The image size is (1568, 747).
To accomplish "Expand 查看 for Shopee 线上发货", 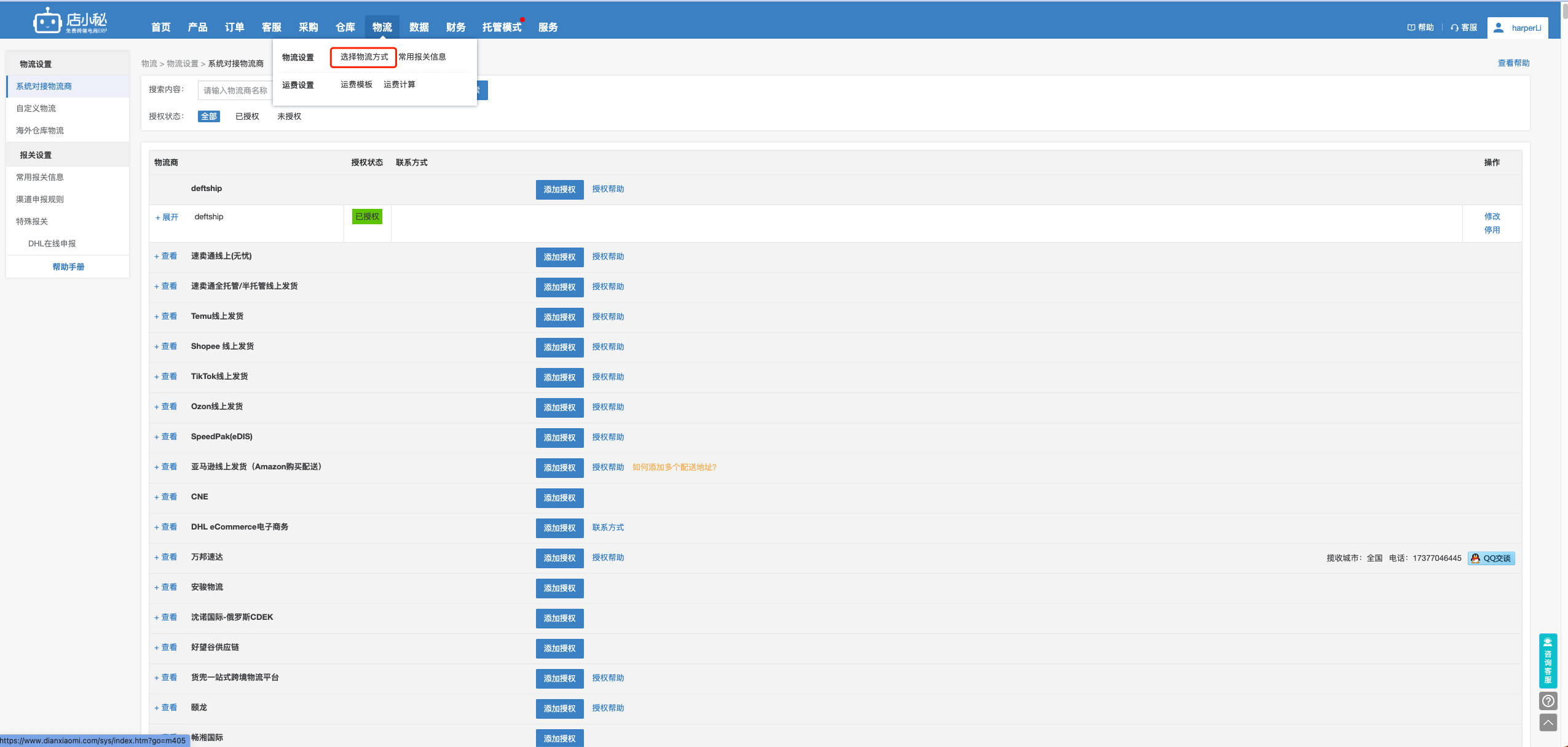I will click(166, 346).
